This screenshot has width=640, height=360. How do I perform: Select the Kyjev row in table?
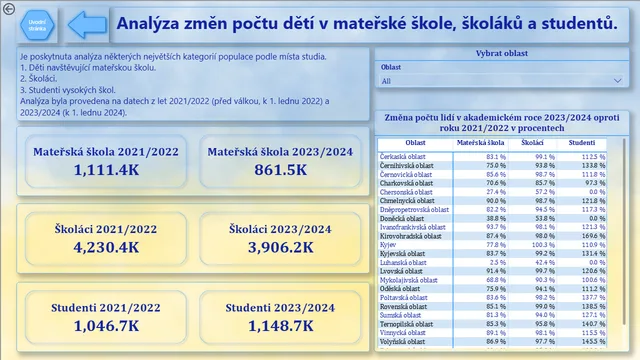(x=492, y=245)
